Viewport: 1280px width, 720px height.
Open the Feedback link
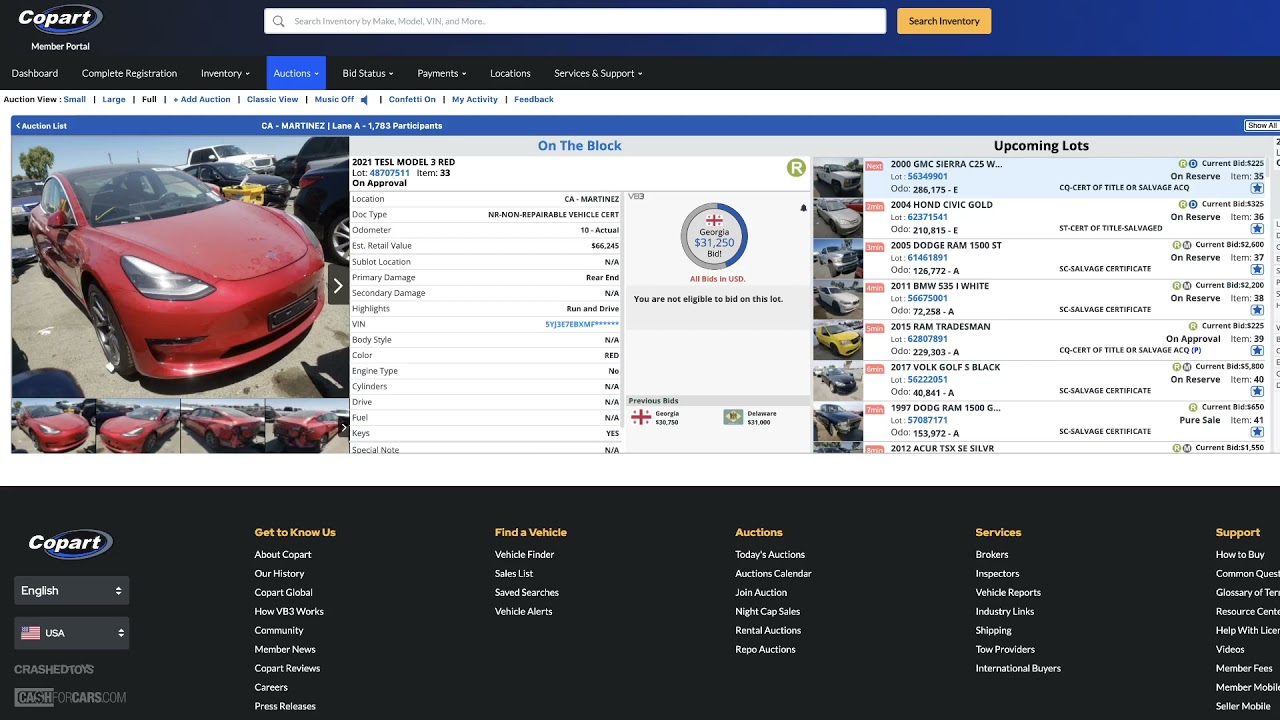point(534,100)
